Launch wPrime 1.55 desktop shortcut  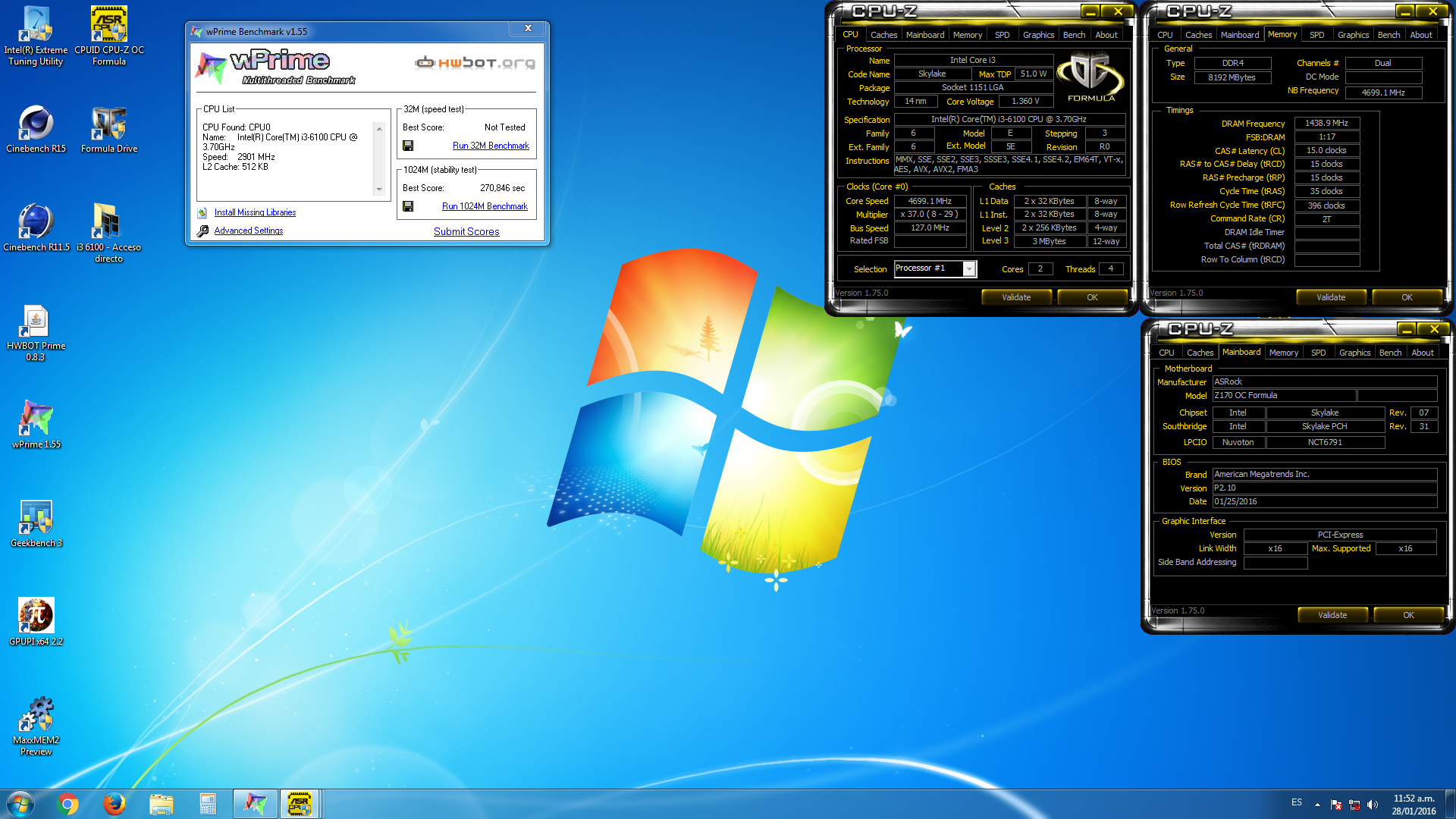pos(36,424)
